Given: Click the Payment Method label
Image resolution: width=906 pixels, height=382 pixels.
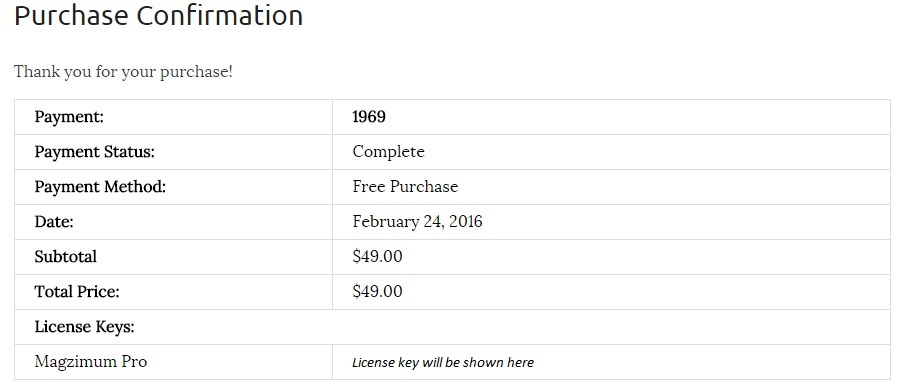Looking at the screenshot, I should pos(100,187).
